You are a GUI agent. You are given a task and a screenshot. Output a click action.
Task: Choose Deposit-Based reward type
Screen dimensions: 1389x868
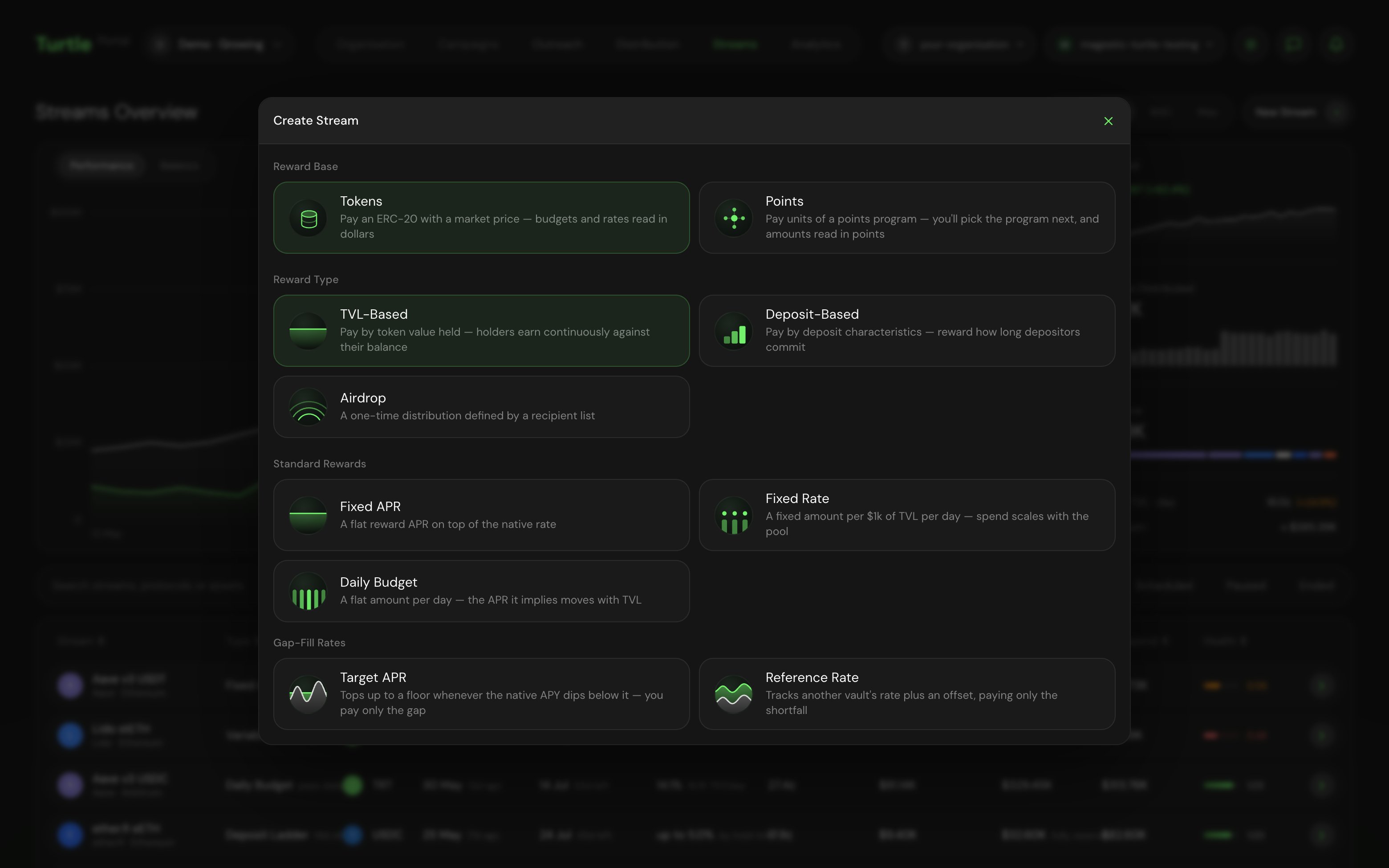907,331
